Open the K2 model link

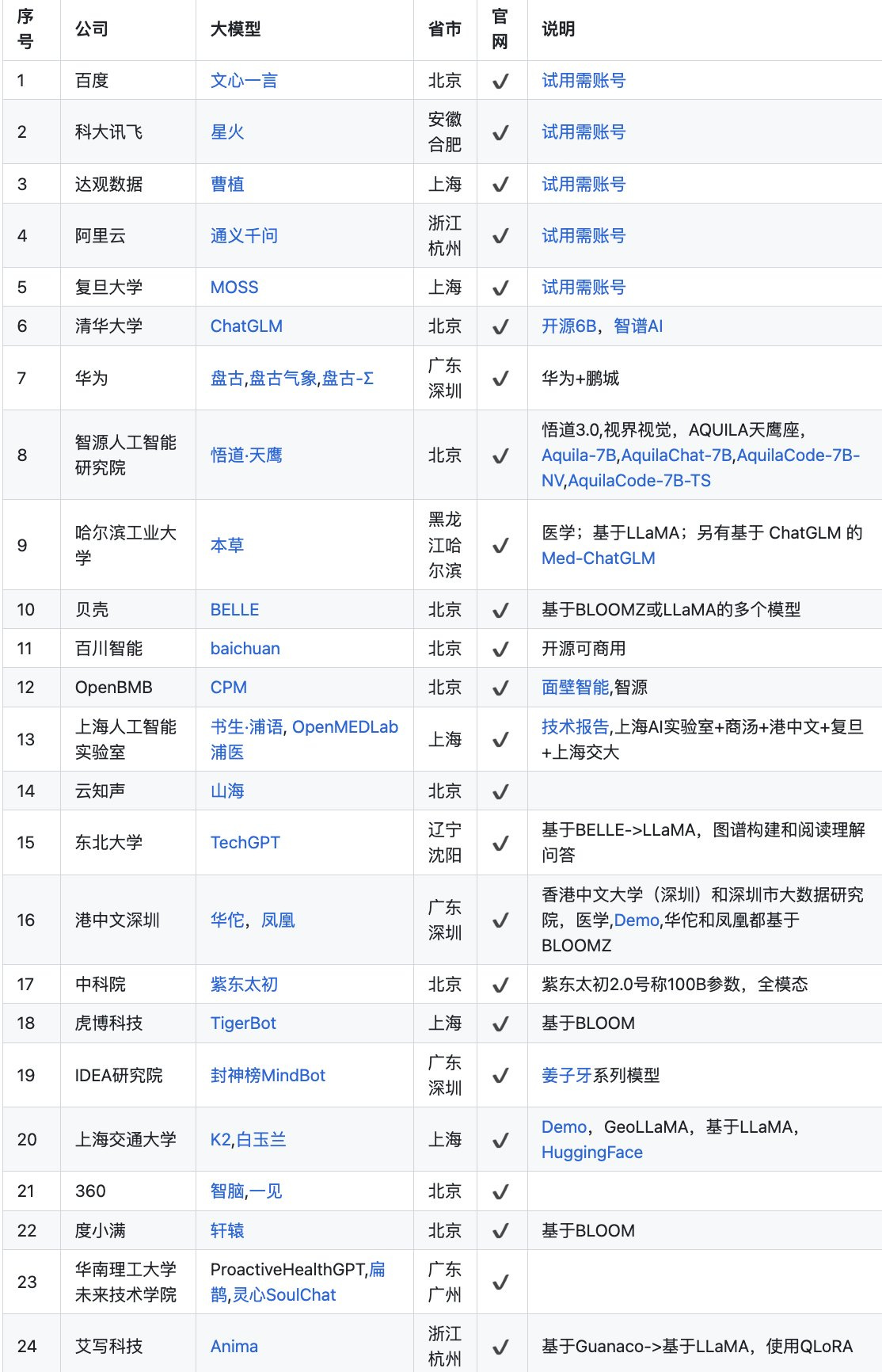coord(221,1140)
